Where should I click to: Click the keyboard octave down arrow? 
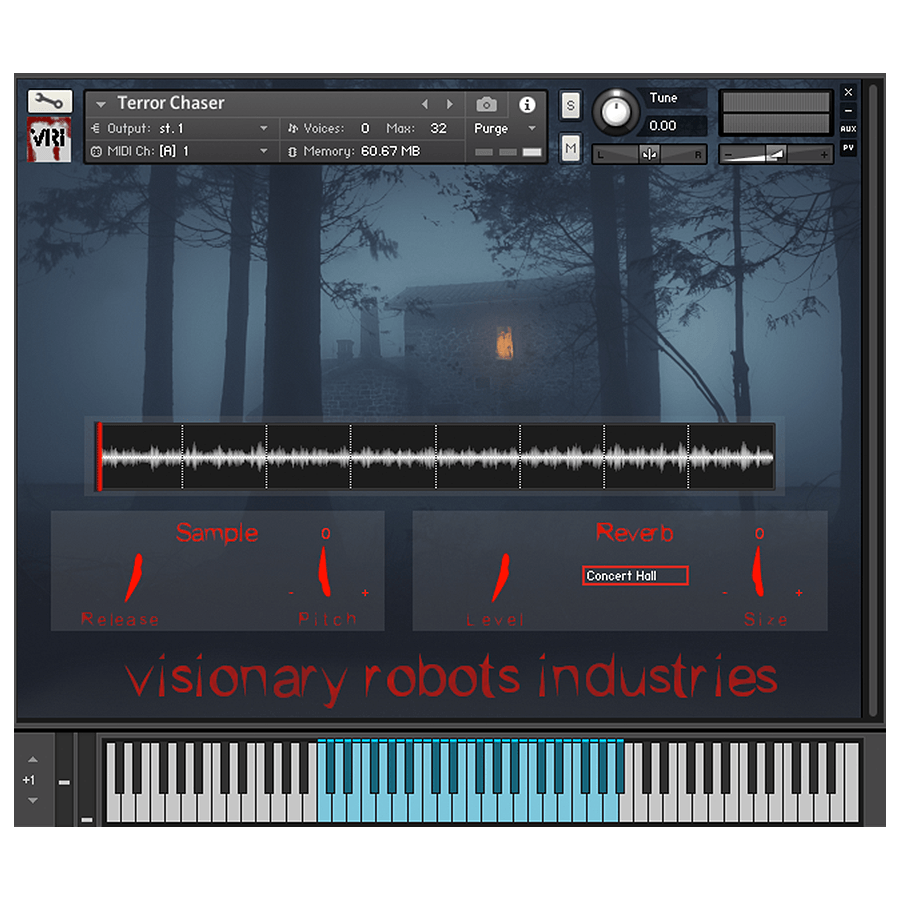click(32, 800)
